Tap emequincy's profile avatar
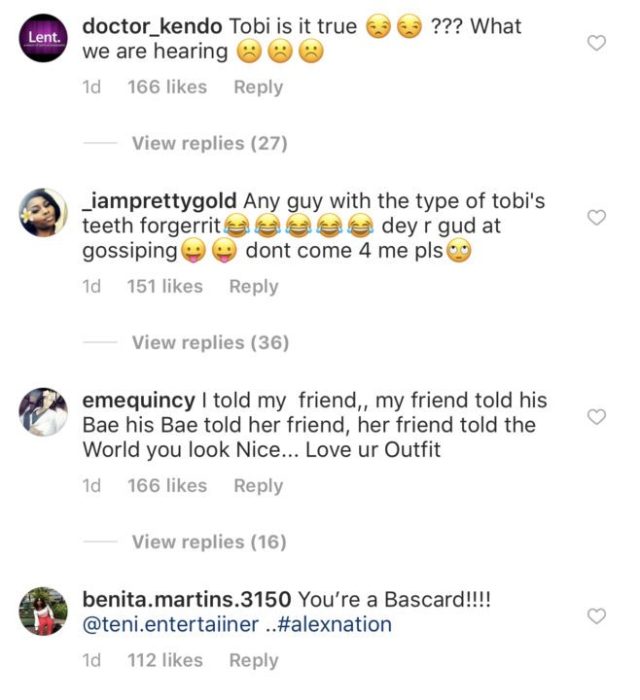Screen dimensions: 640x700 coord(44,410)
